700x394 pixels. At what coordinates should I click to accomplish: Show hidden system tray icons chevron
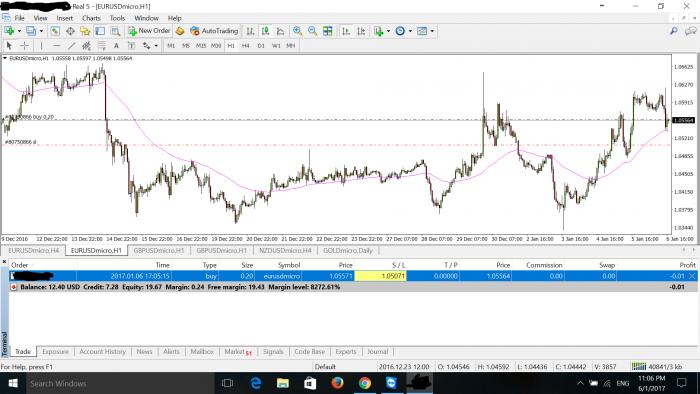(x=580, y=383)
